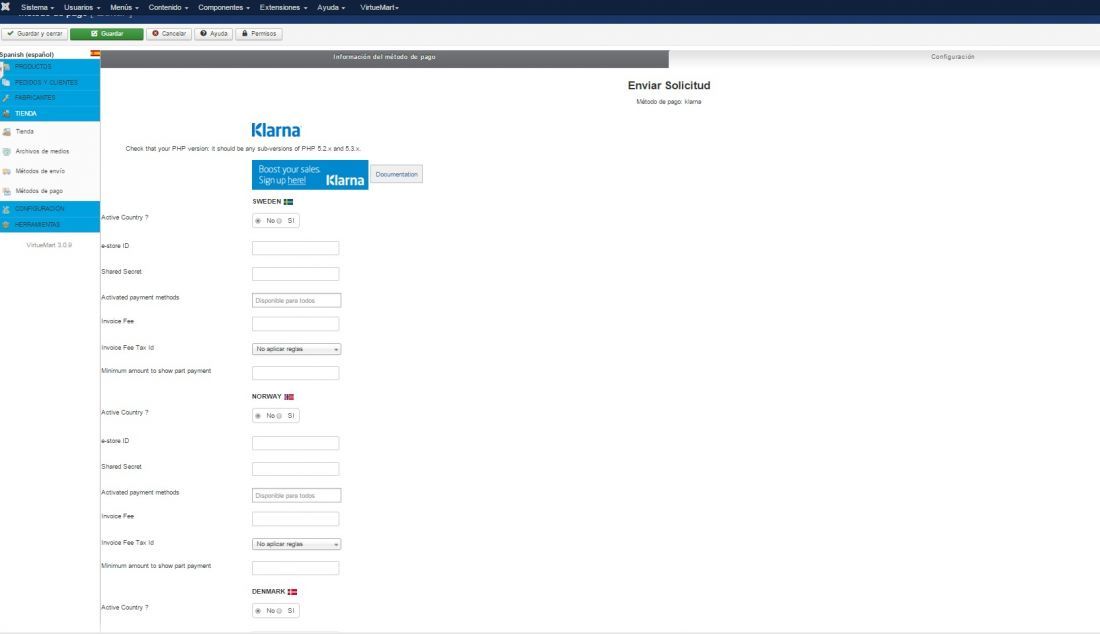Focus the Norway Invoice Fee field
Viewport: 1100px width, 634px height.
[295, 518]
